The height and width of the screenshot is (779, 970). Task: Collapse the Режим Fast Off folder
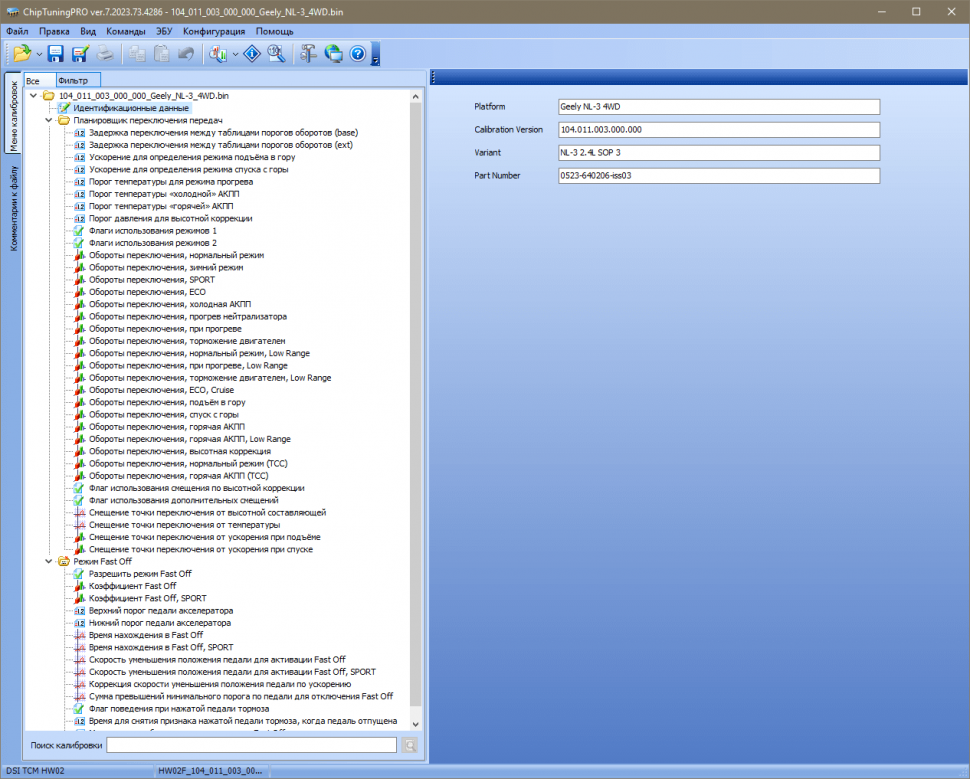[x=49, y=562]
